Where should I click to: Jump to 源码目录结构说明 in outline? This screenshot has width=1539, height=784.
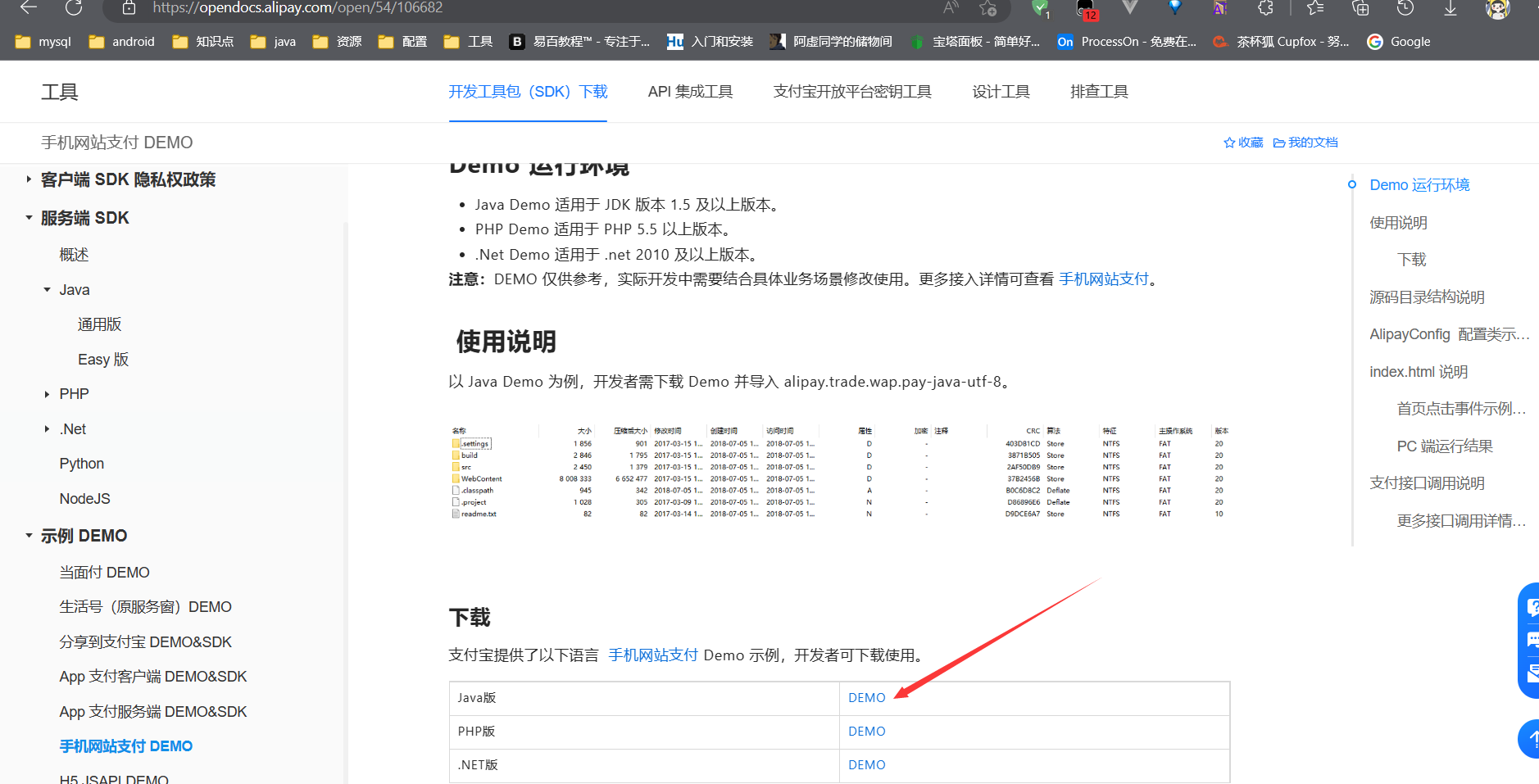pyautogui.click(x=1427, y=297)
